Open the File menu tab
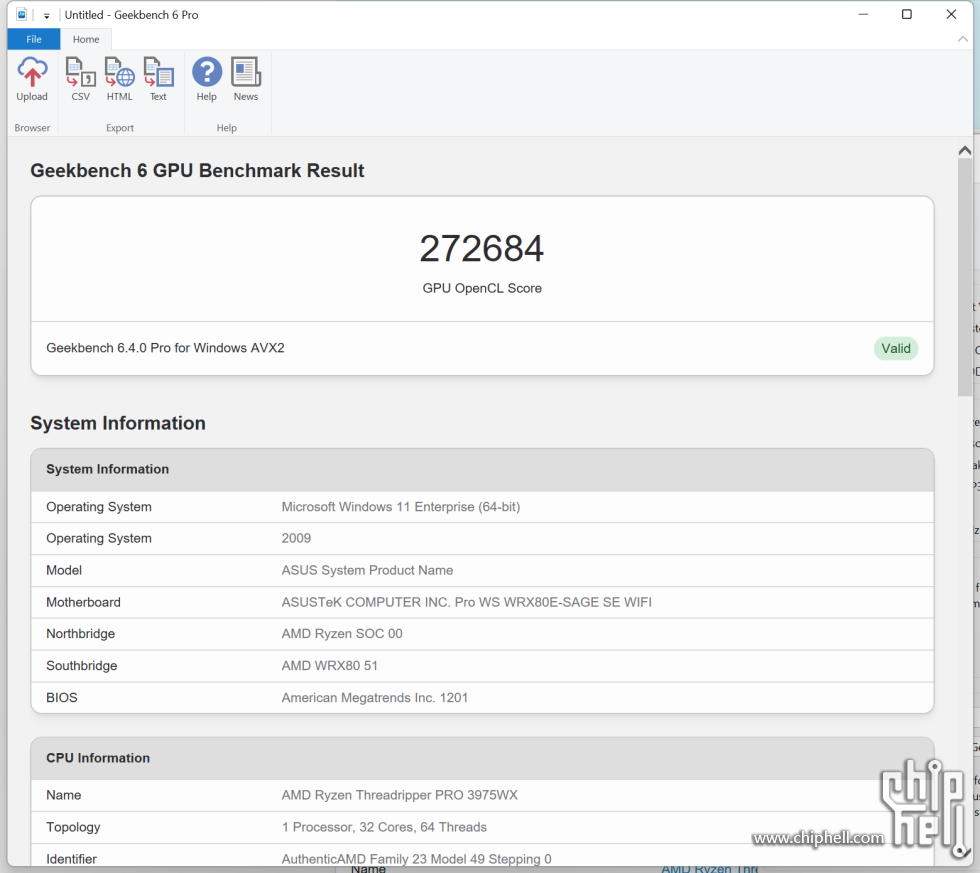Screen dimensions: 980x873 coord(34,39)
